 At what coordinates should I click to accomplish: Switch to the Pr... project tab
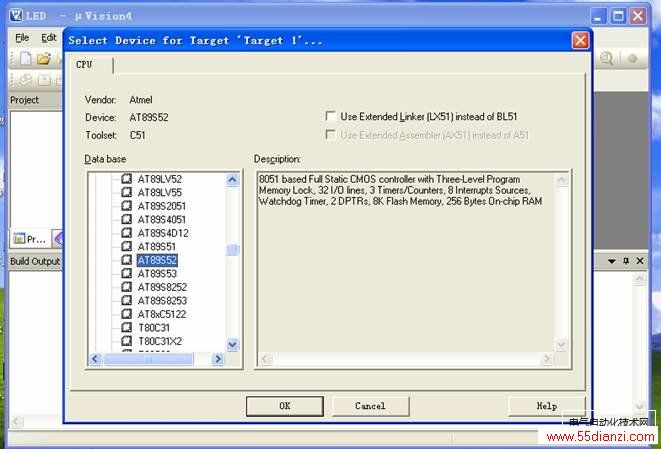30,239
